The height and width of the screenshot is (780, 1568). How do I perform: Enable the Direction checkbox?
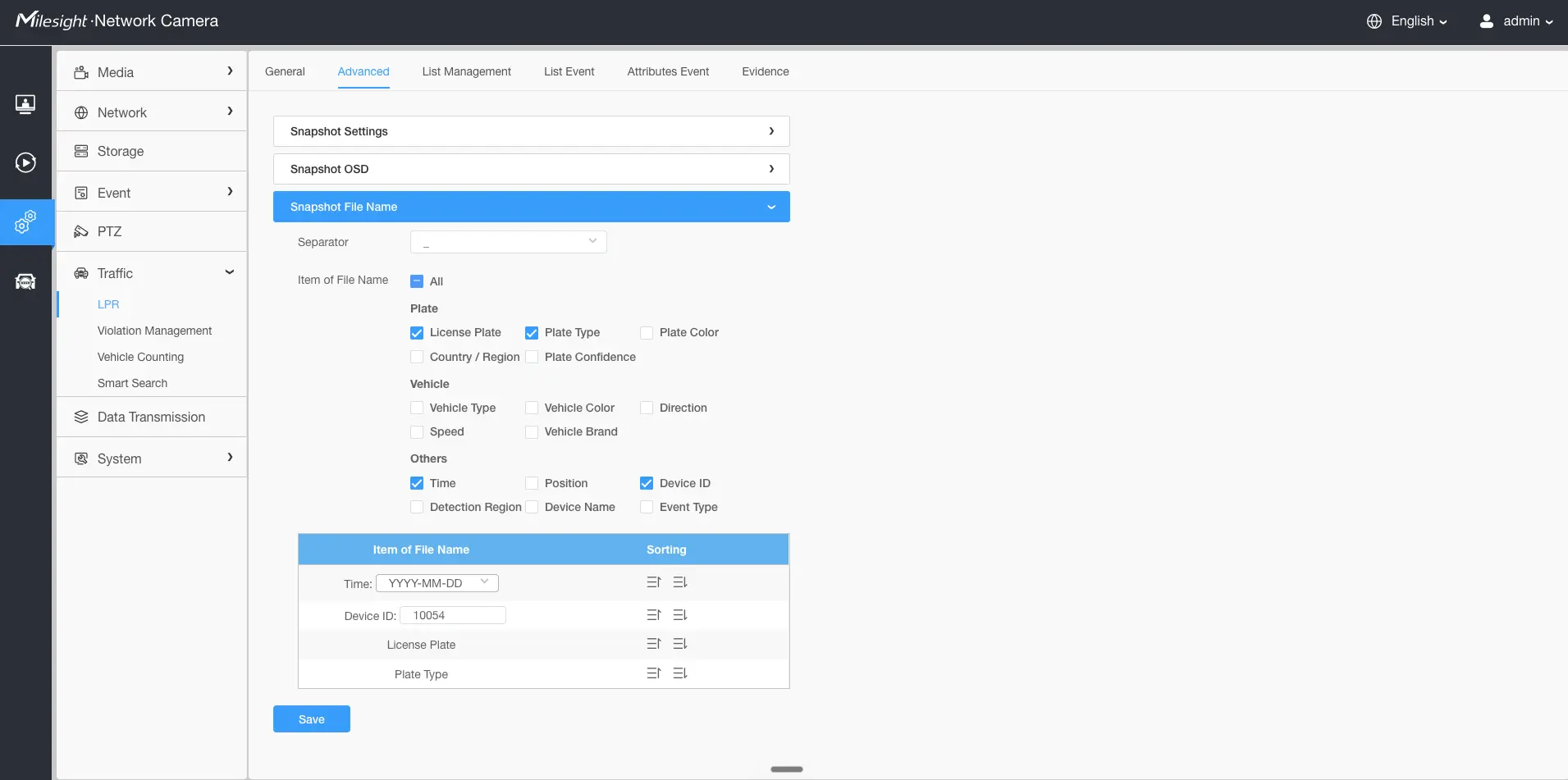(647, 408)
